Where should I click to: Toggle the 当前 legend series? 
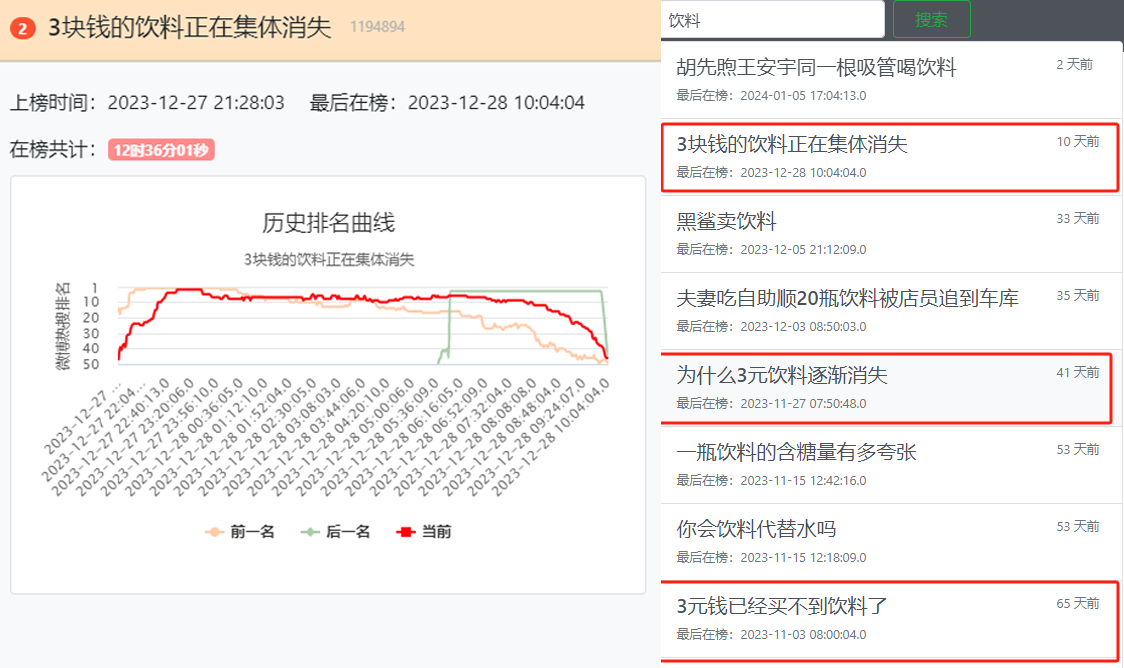424,532
